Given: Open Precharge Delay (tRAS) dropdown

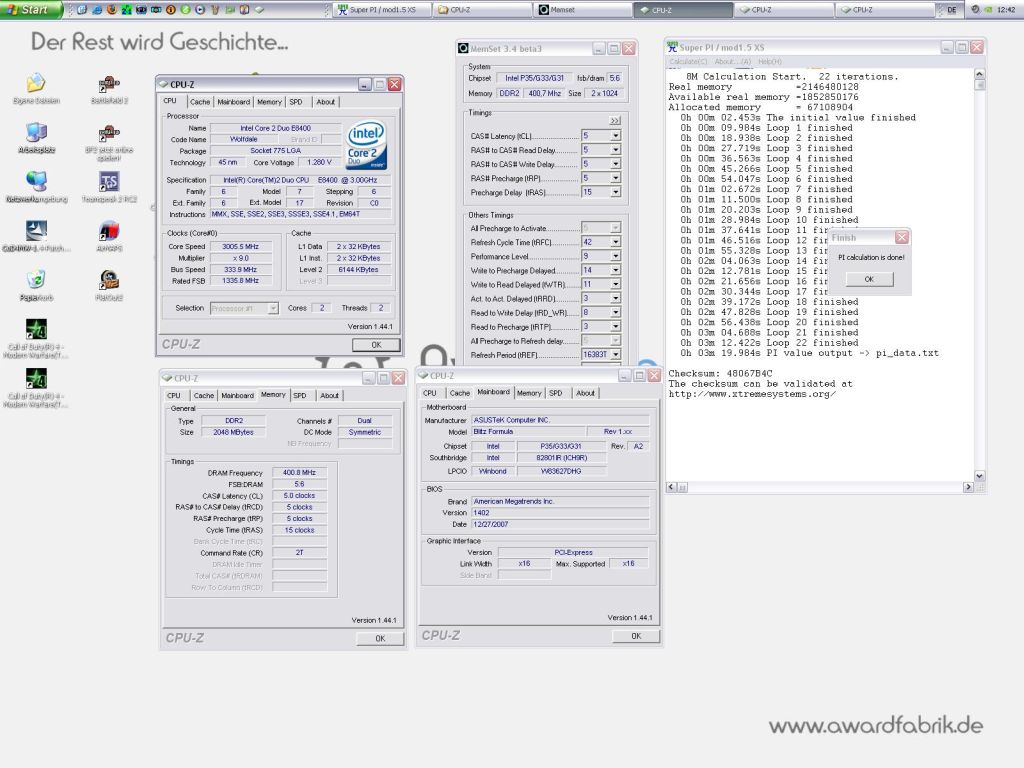Looking at the screenshot, I should click(615, 192).
